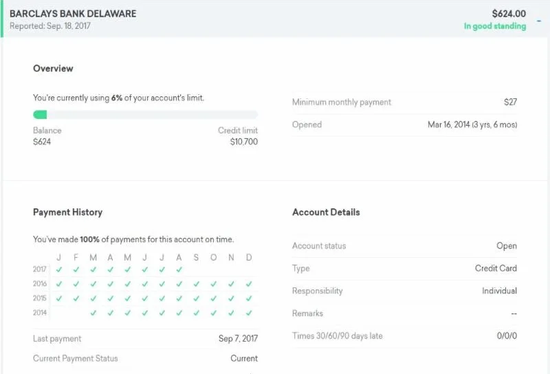Click the January 2017 payment checkmark
The height and width of the screenshot is (374, 550).
pos(59,270)
